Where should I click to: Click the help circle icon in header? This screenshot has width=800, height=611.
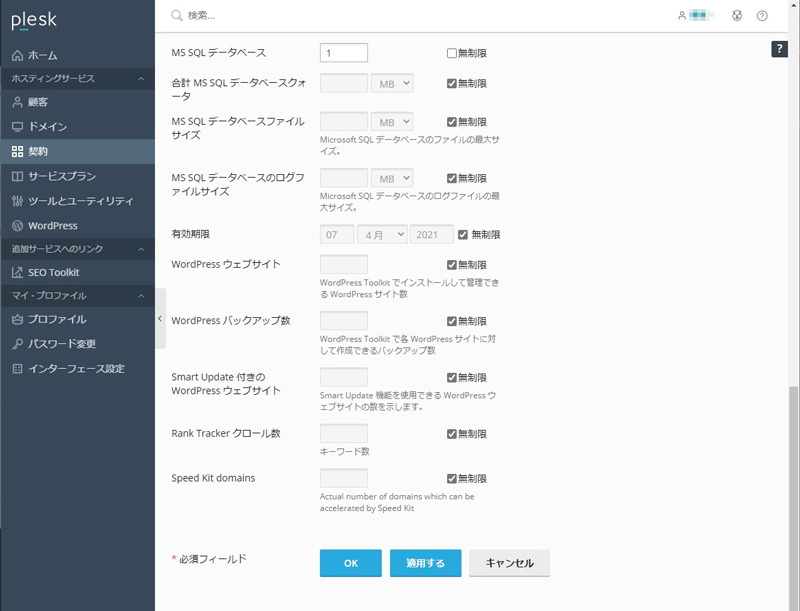[x=762, y=16]
